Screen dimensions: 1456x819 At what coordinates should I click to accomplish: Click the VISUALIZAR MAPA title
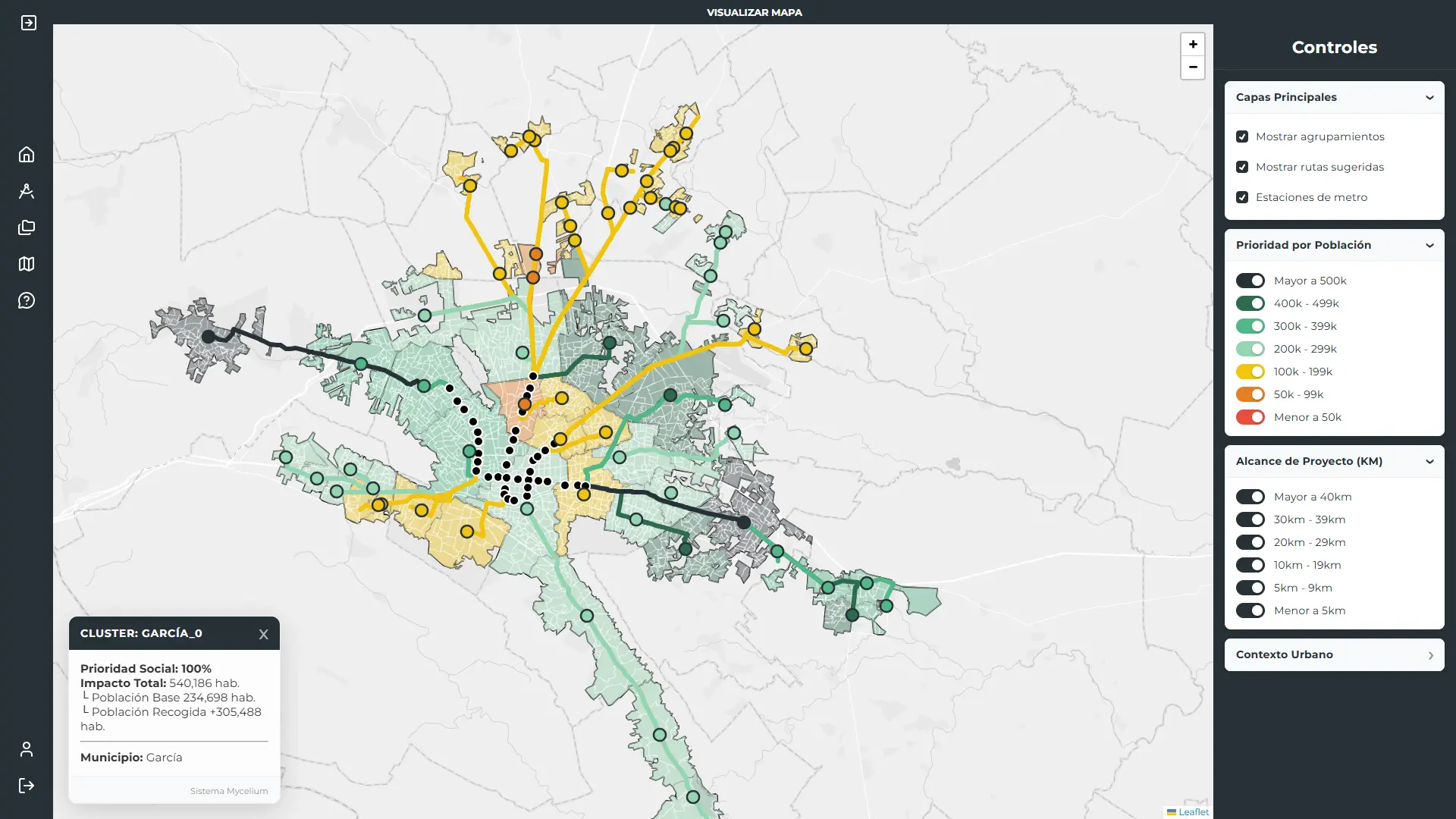[x=755, y=12]
